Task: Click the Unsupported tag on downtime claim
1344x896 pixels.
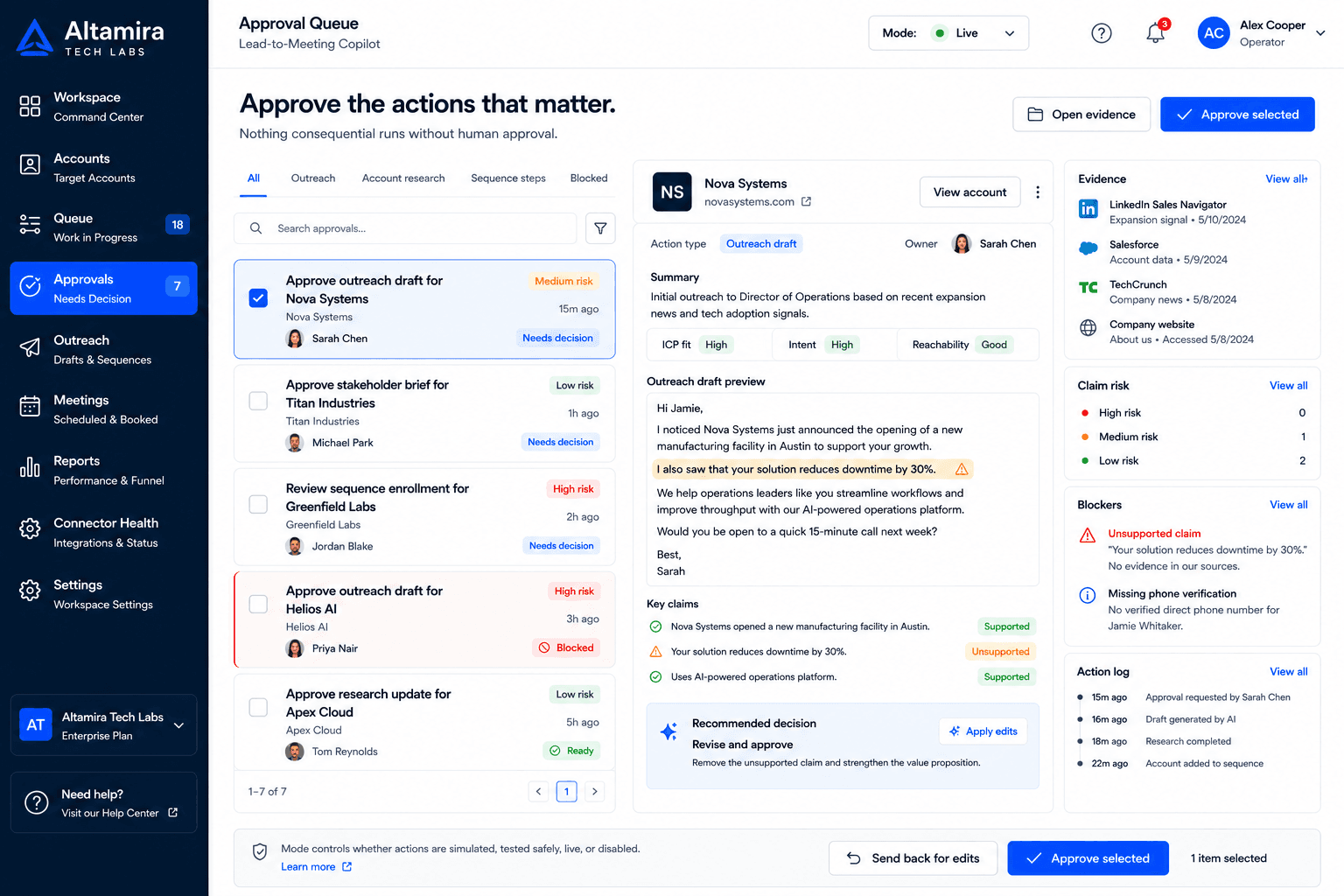Action: (1000, 652)
